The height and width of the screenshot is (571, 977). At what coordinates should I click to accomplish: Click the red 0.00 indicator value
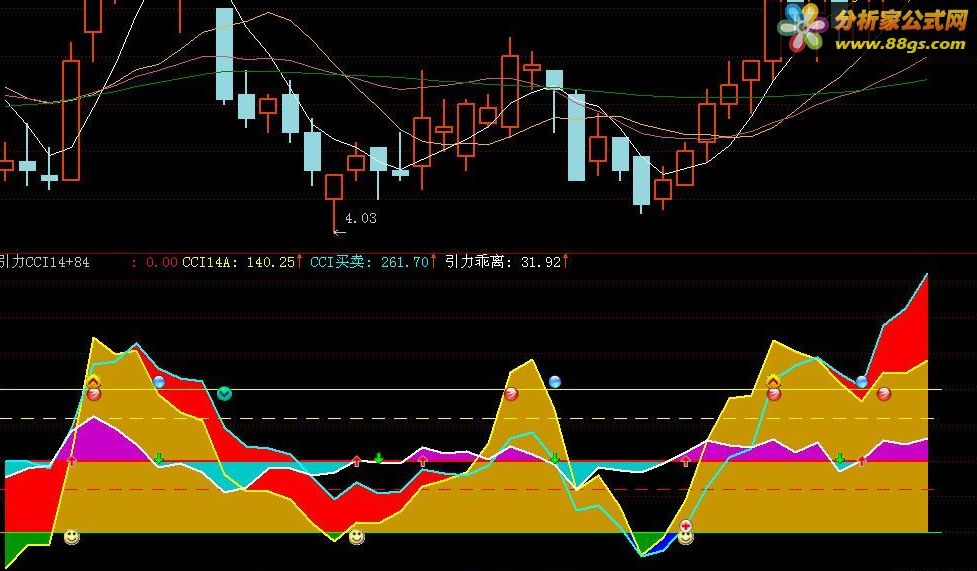click(x=162, y=262)
